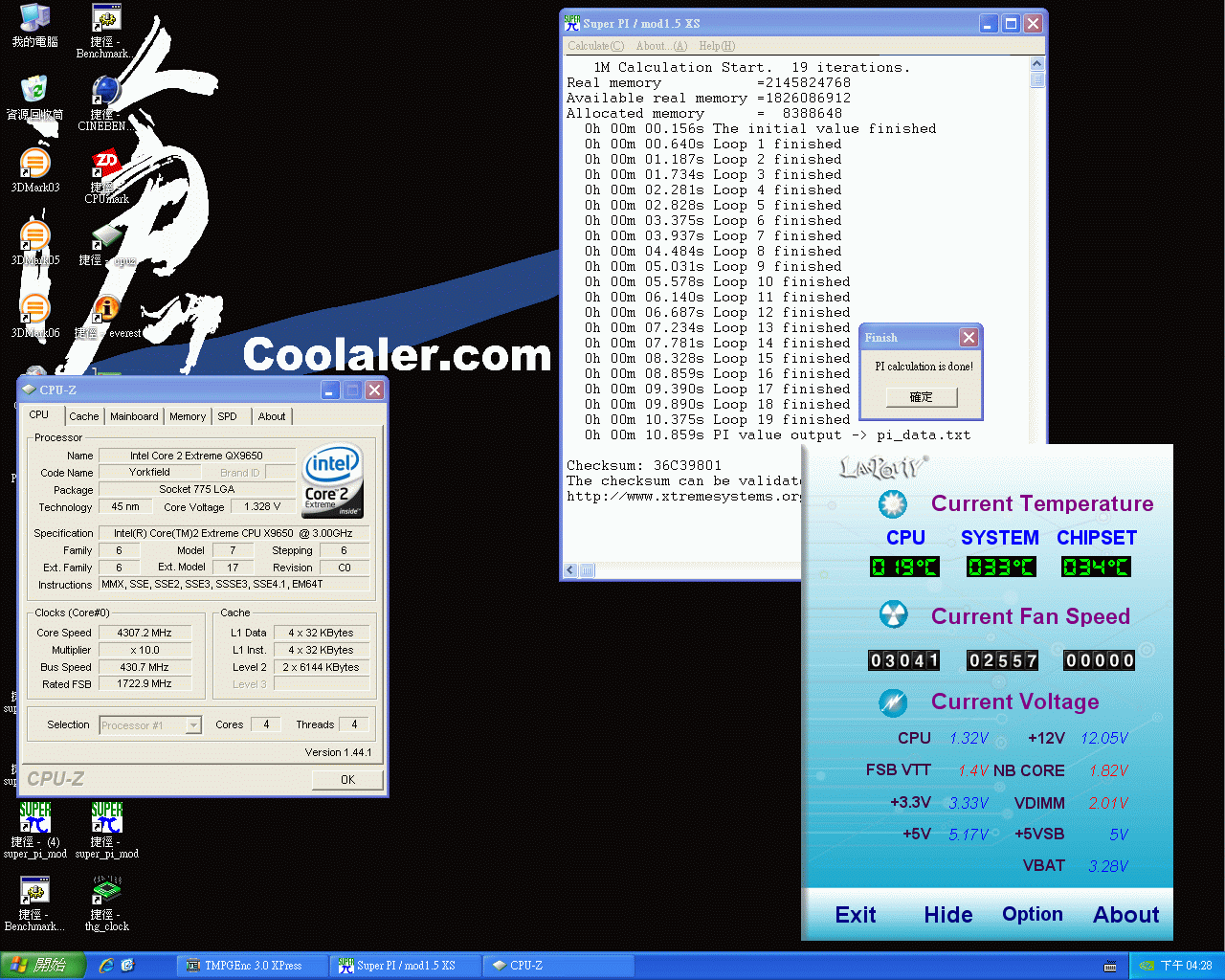This screenshot has width=1225, height=980.
Task: Switch to the Memory tab in CPU-Z
Action: click(188, 416)
